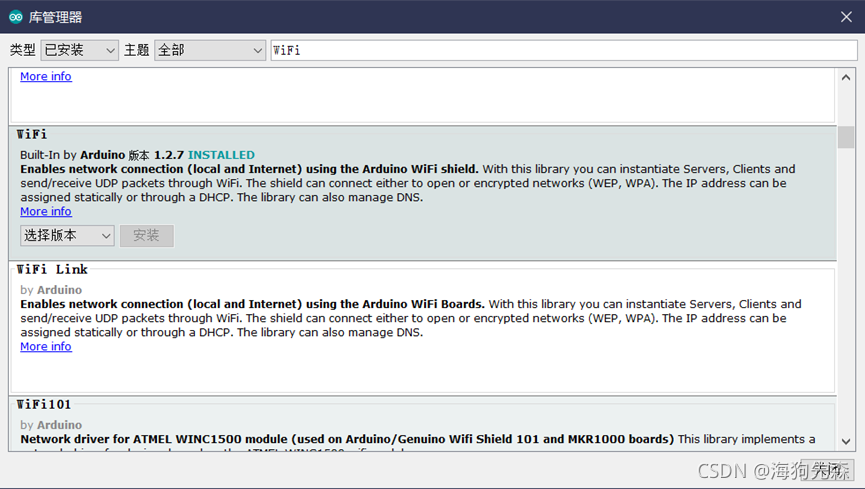This screenshot has width=865, height=489.
Task: Click the vertical scrollbar thumb
Action: (x=846, y=137)
